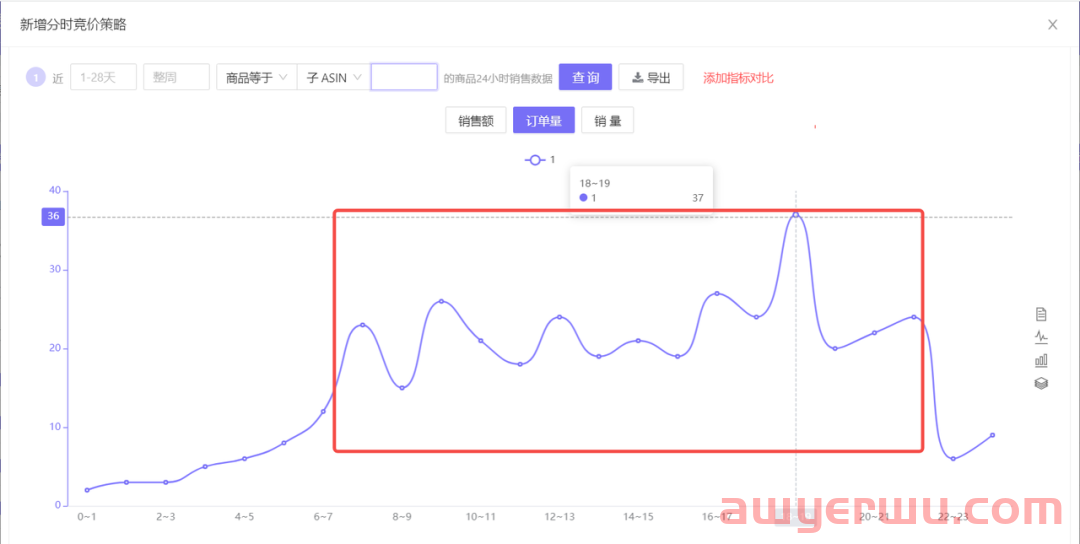Focus the 1-28天 days input
Screen dimensions: 1080x544
coord(103,77)
